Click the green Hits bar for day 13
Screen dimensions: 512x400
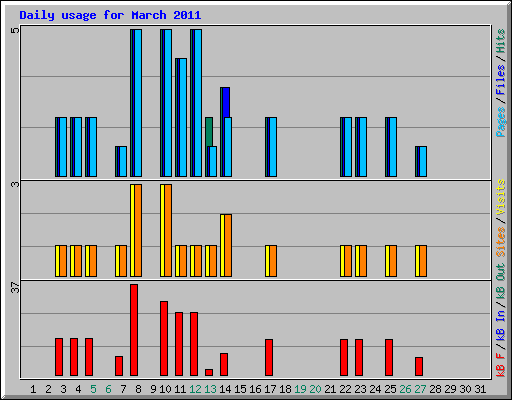[x=209, y=132]
